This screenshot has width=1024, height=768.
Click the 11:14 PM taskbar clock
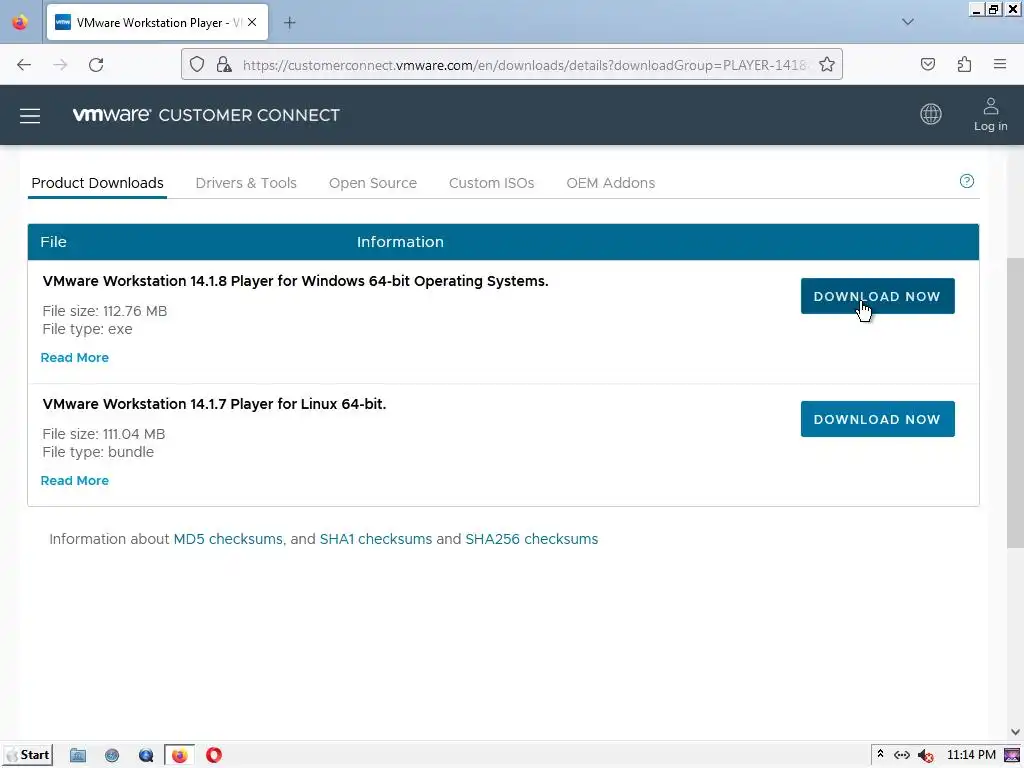pos(971,755)
